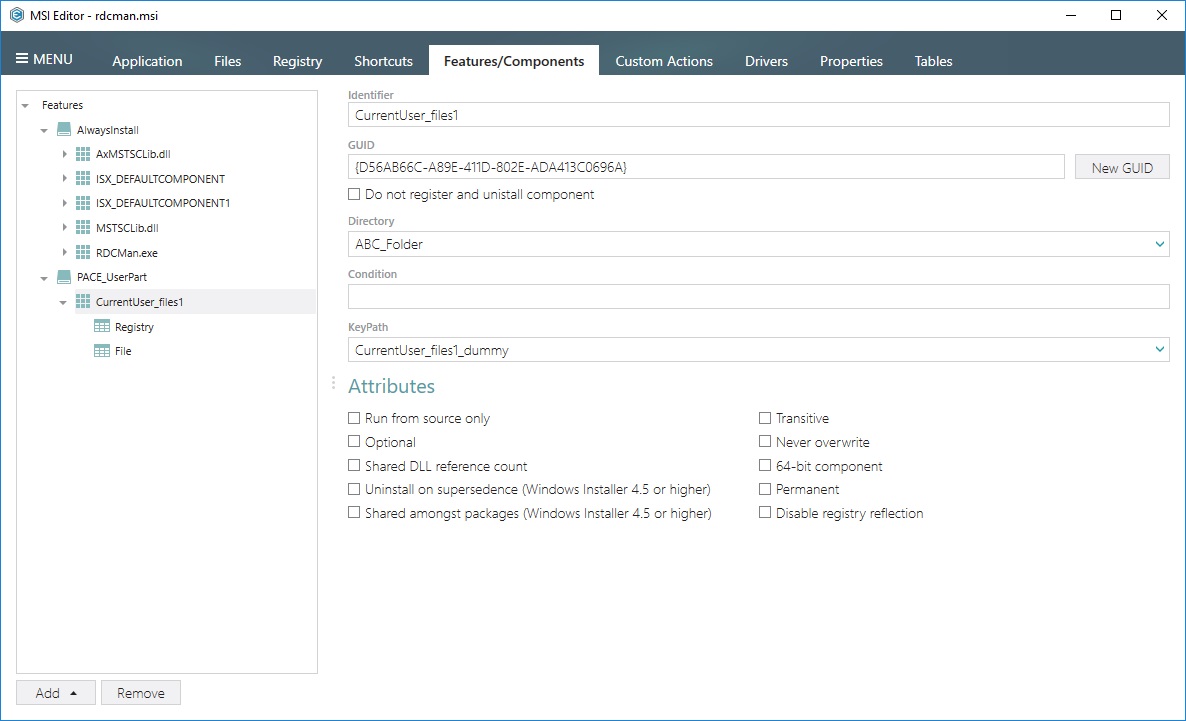This screenshot has height=721, width=1186.
Task: Enable Disable registry reflection checkbox
Action: (x=765, y=513)
